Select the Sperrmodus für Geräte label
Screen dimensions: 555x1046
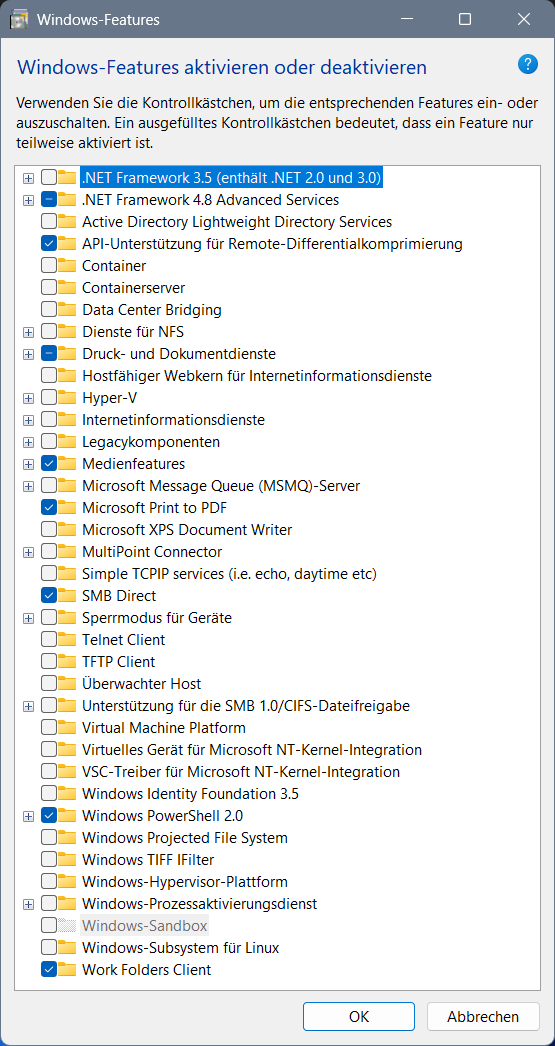coord(157,618)
